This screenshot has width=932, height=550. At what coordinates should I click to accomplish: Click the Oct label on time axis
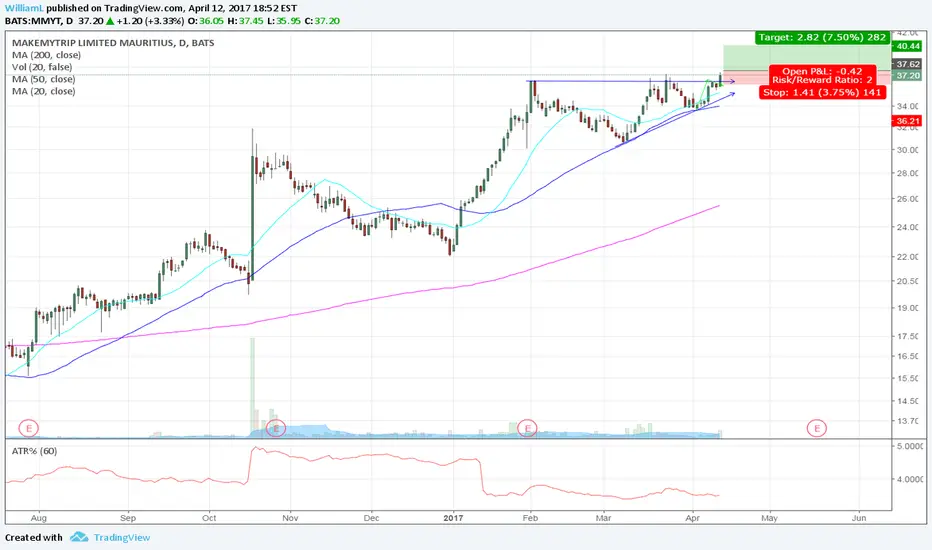[x=209, y=518]
